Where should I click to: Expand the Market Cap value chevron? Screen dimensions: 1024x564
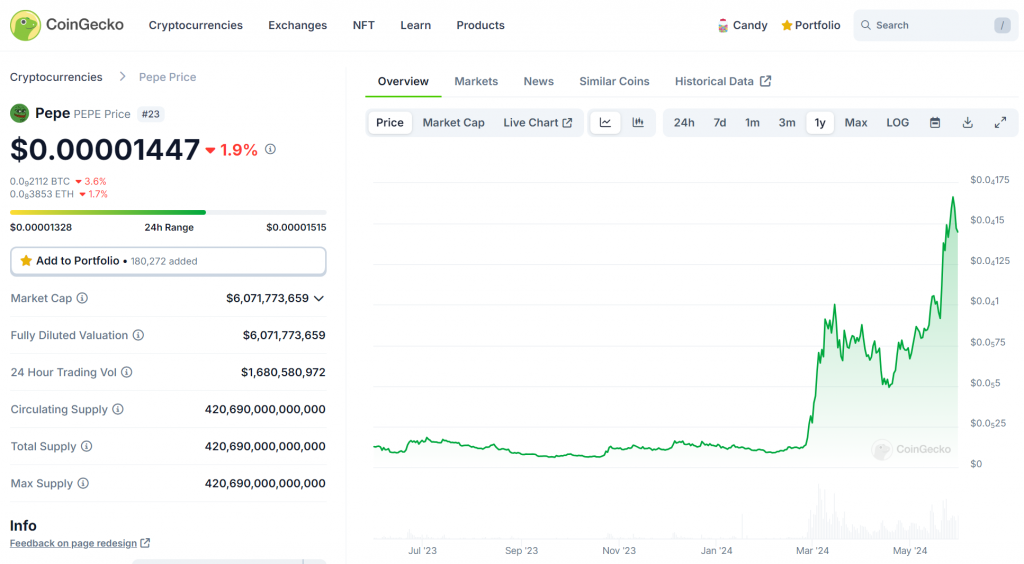click(x=319, y=298)
